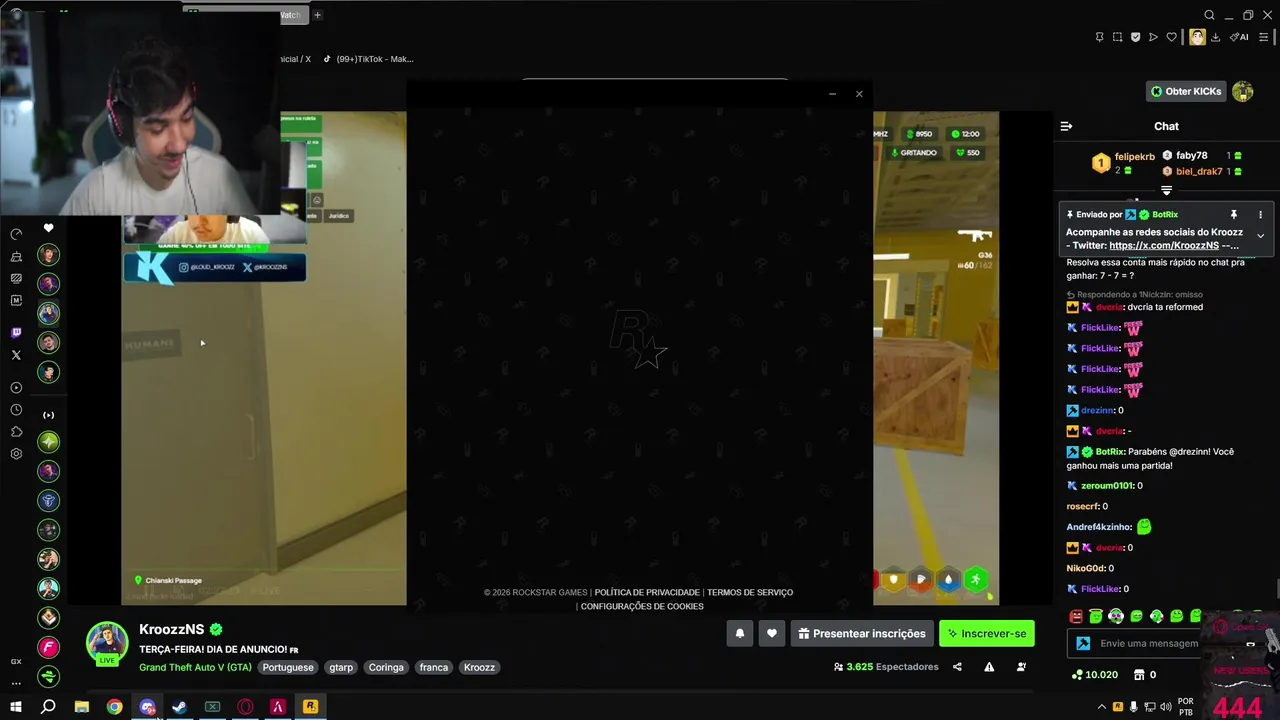Open the browser profile avatar
Viewport: 1280px width, 720px height.
tap(1197, 37)
